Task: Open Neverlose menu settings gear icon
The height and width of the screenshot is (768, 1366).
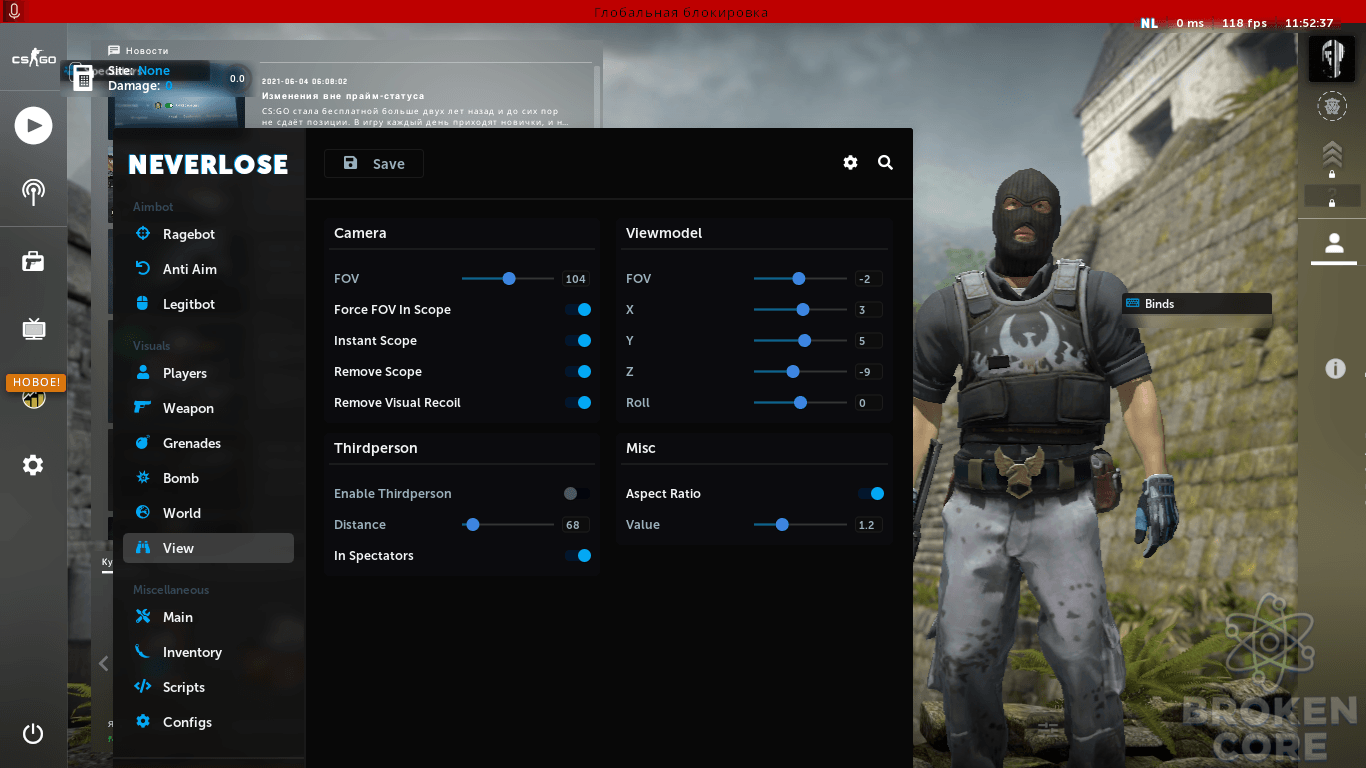Action: coord(850,162)
